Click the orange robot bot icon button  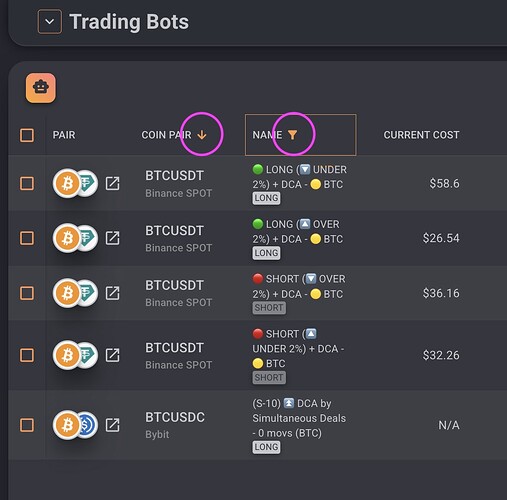(41, 88)
